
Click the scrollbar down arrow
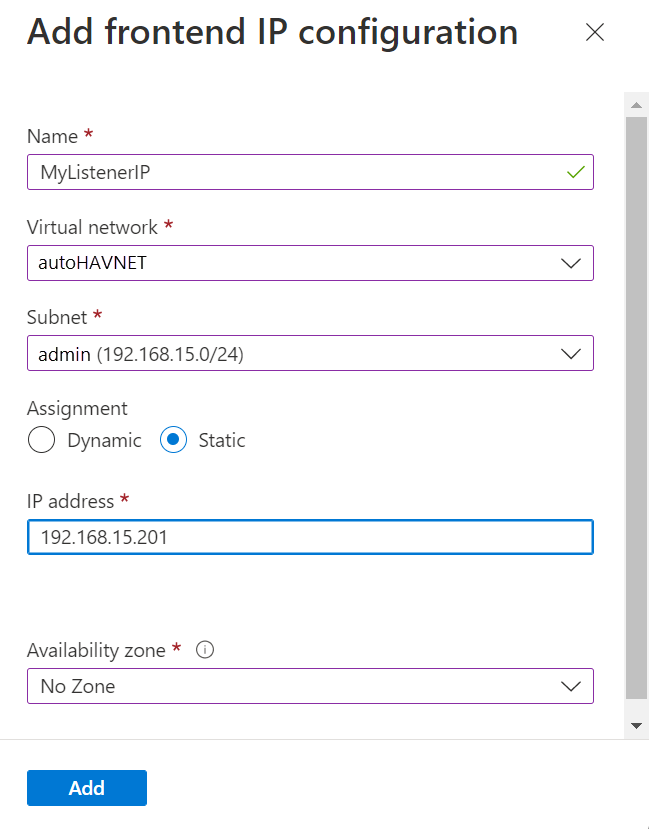[636, 725]
